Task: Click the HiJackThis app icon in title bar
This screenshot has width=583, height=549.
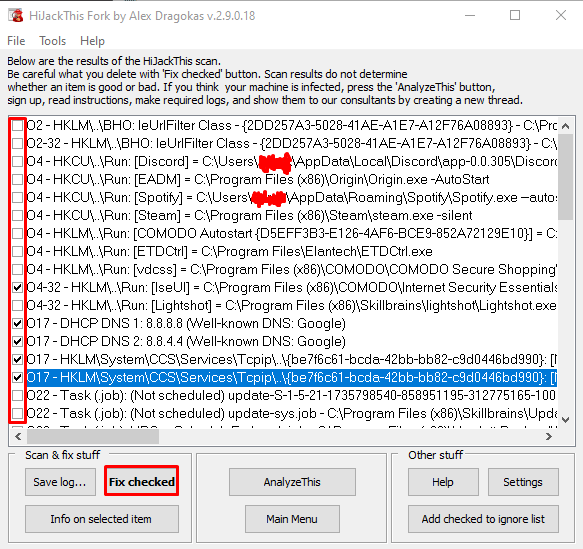Action: [x=15, y=16]
